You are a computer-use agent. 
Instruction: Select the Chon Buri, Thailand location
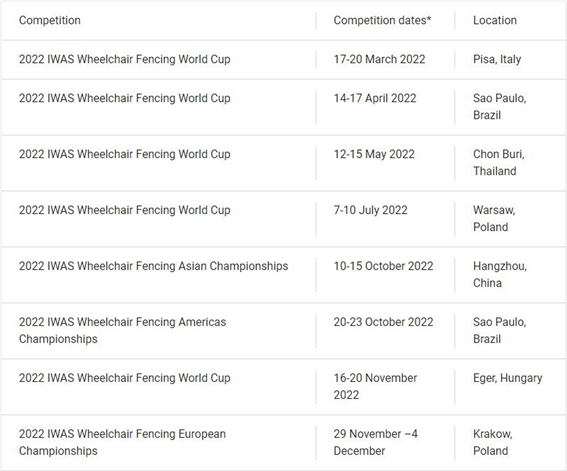point(499,162)
